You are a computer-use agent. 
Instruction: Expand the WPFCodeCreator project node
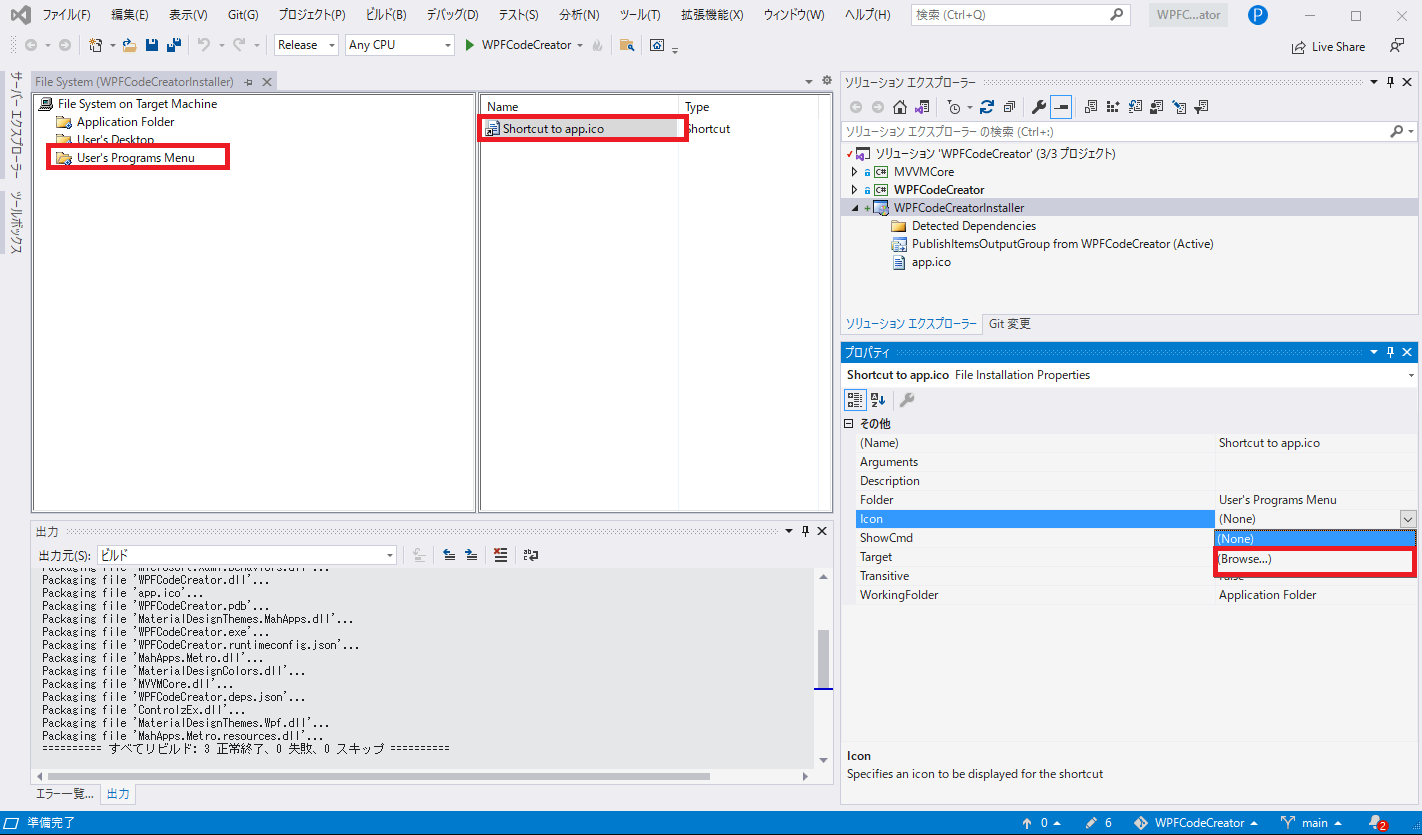(854, 190)
